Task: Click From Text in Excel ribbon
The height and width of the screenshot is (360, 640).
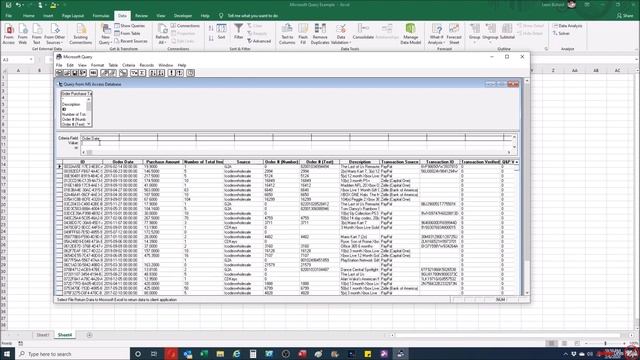Action: [37, 34]
